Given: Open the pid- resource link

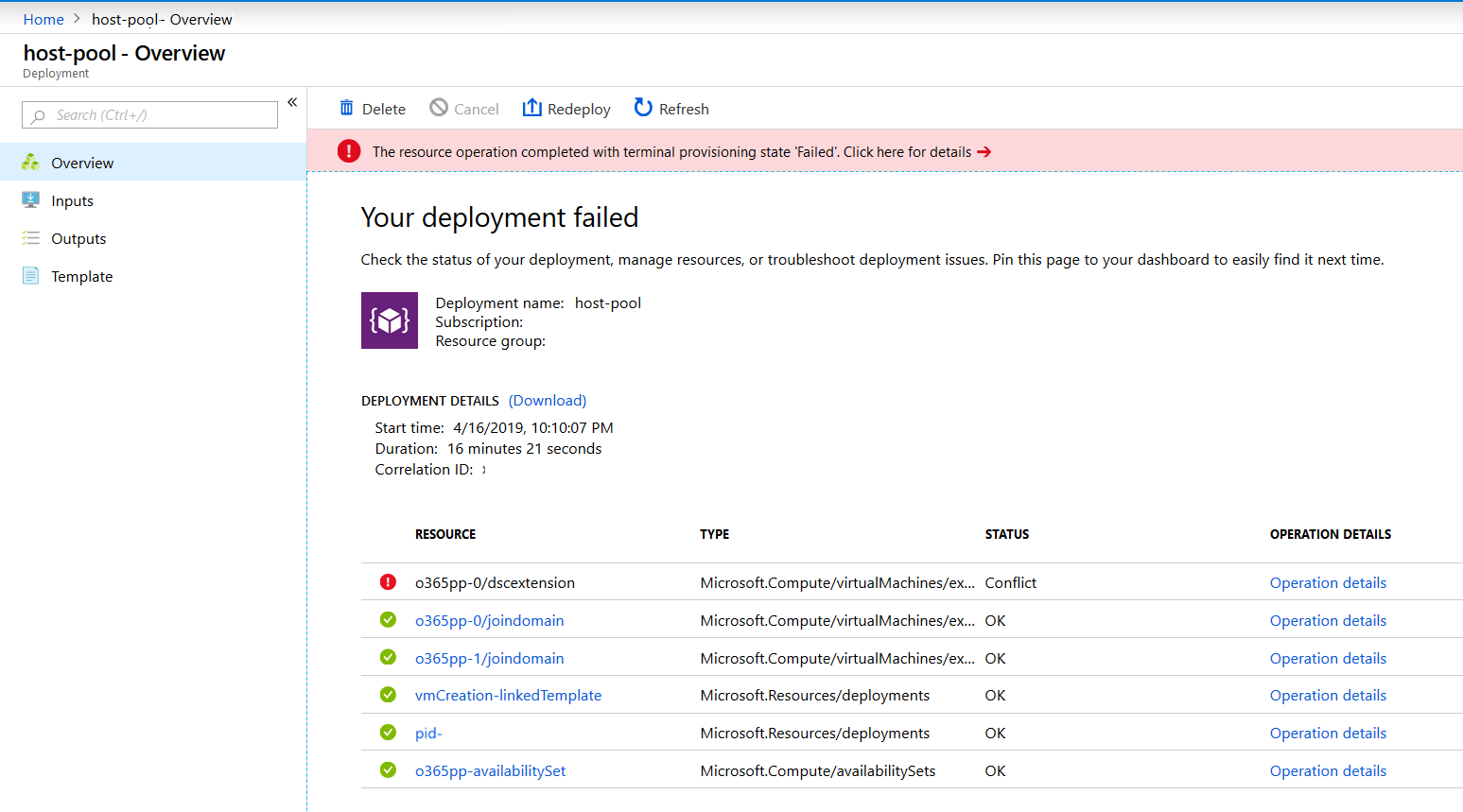Looking at the screenshot, I should [x=428, y=733].
